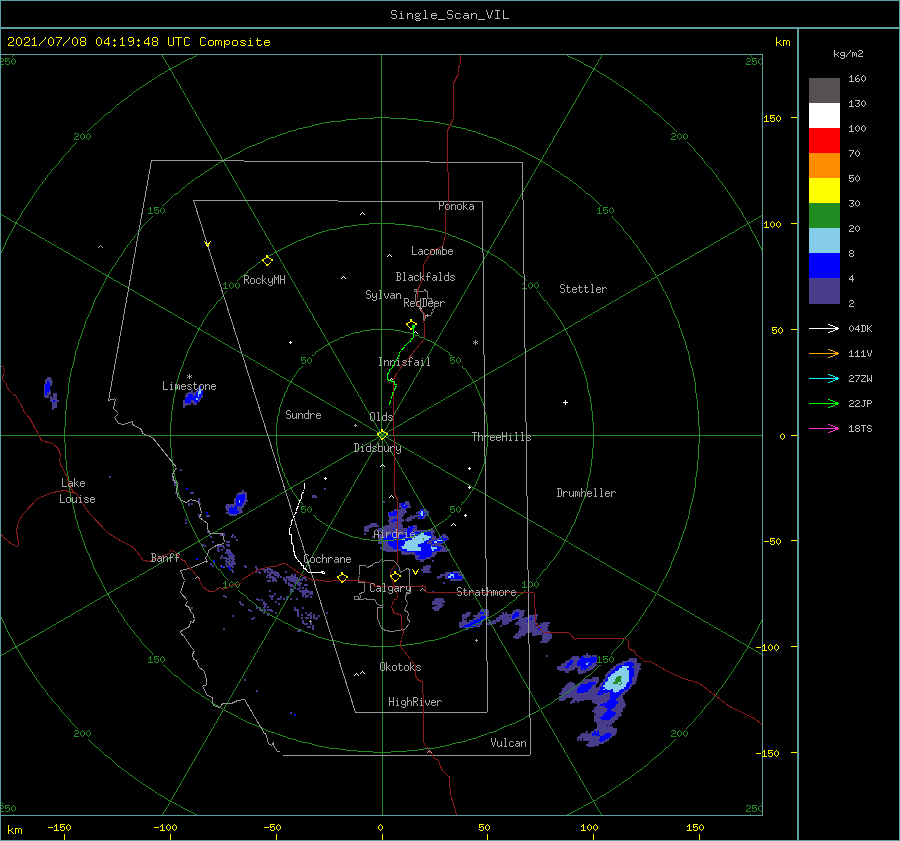Click the white 04DK arrow in legend

(x=824, y=328)
